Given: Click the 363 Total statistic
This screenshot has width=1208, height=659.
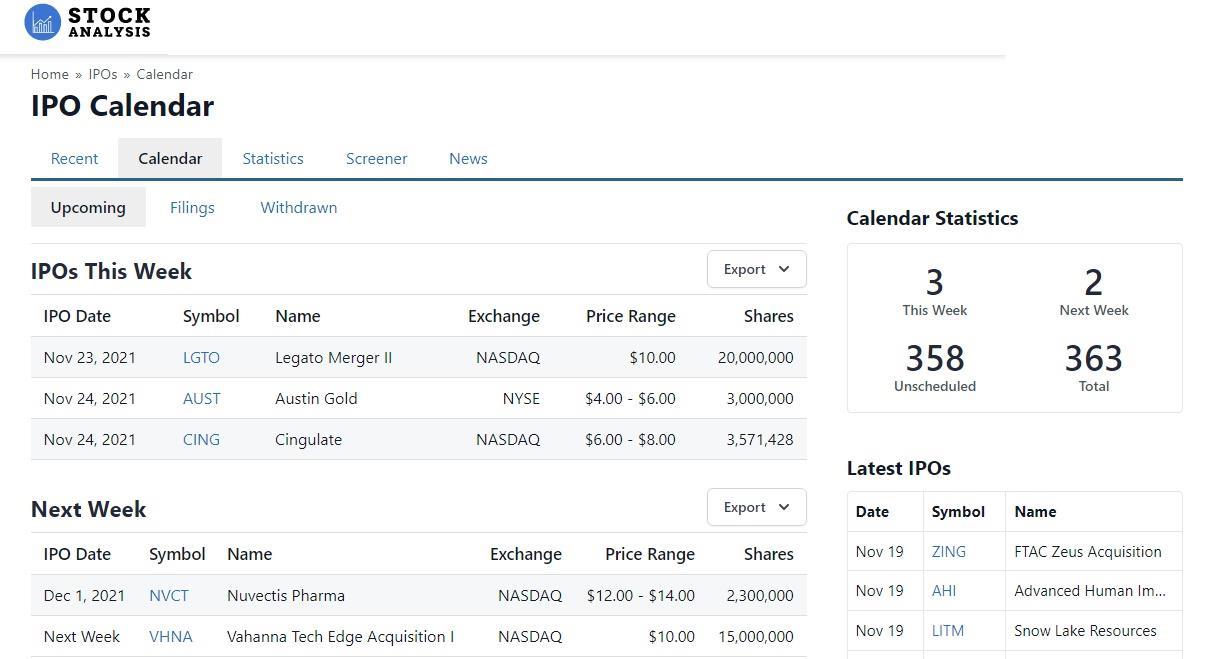Looking at the screenshot, I should (x=1094, y=367).
